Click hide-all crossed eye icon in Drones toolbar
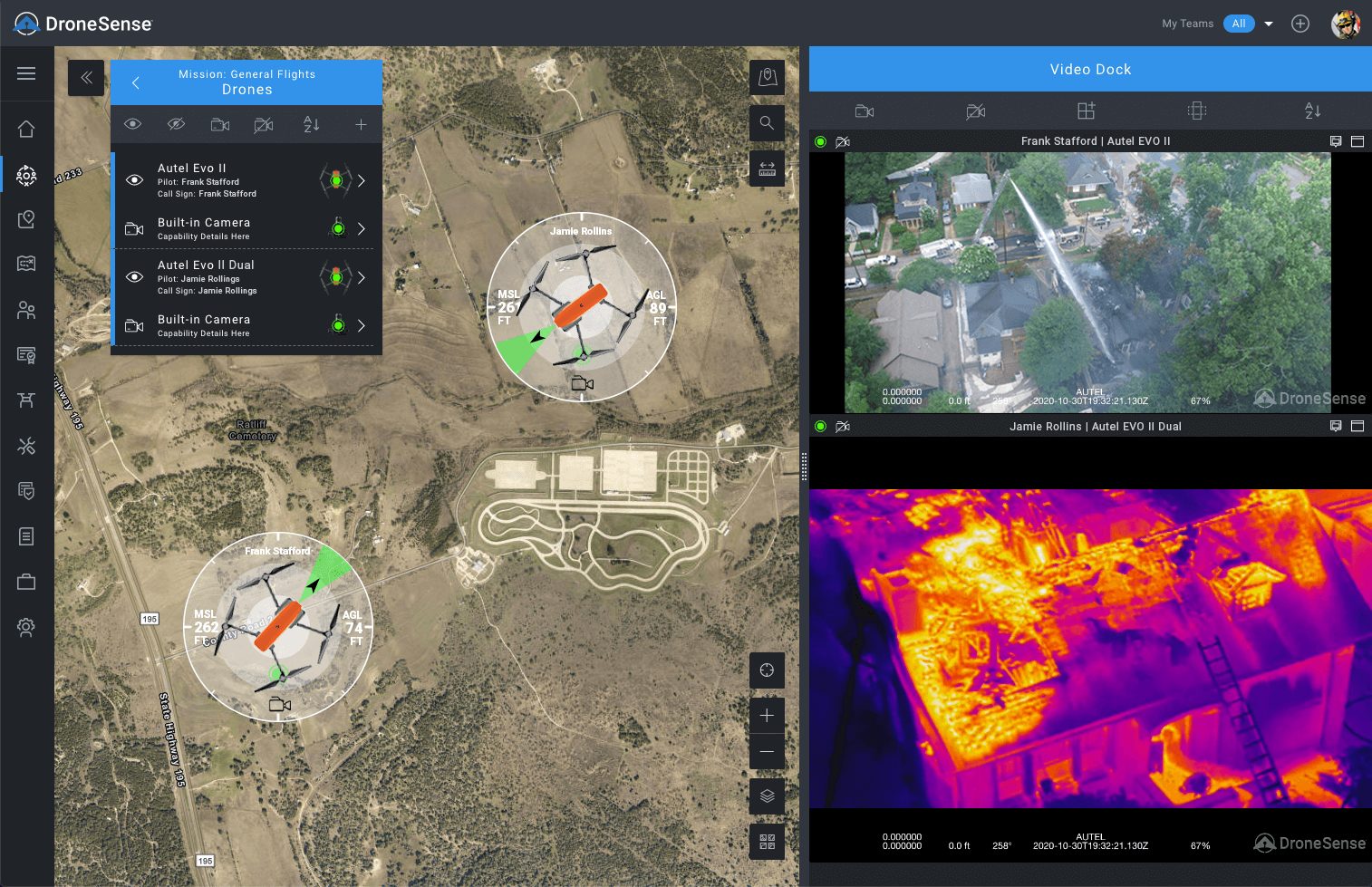This screenshot has height=887, width=1372. (x=177, y=124)
